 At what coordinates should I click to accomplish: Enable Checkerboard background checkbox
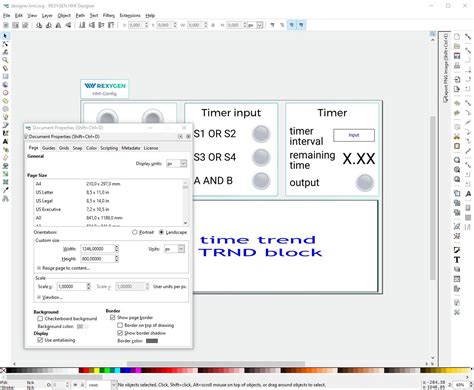pyautogui.click(x=40, y=319)
